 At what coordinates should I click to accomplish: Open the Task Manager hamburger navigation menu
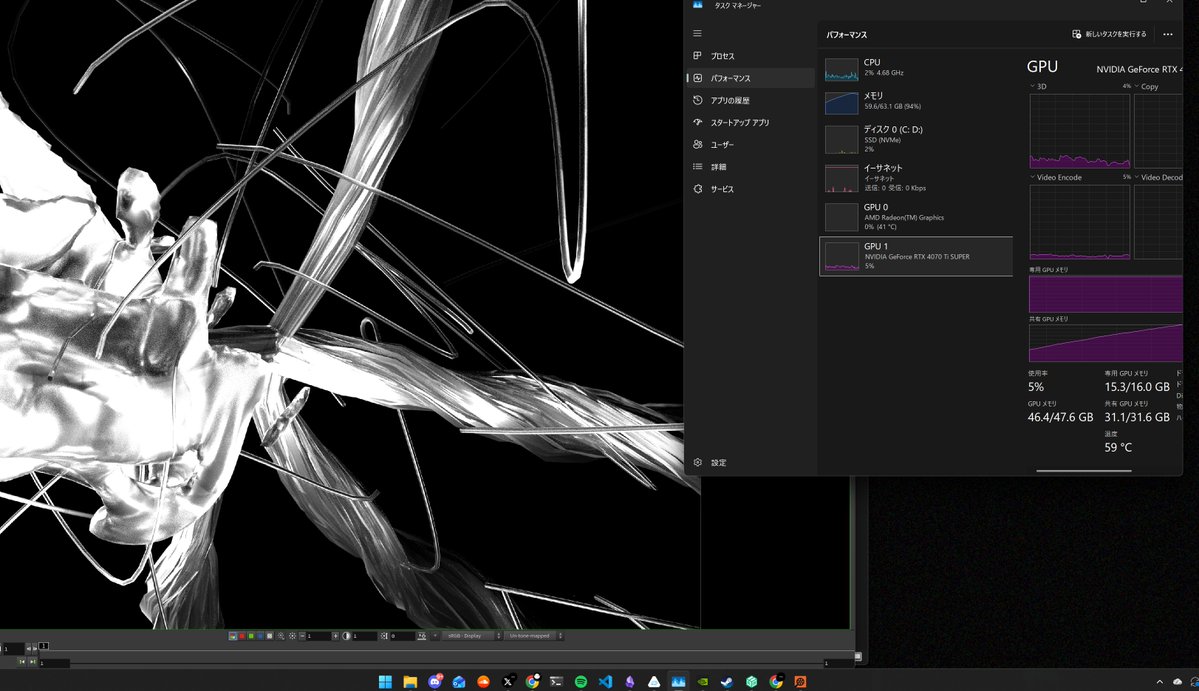pos(697,33)
